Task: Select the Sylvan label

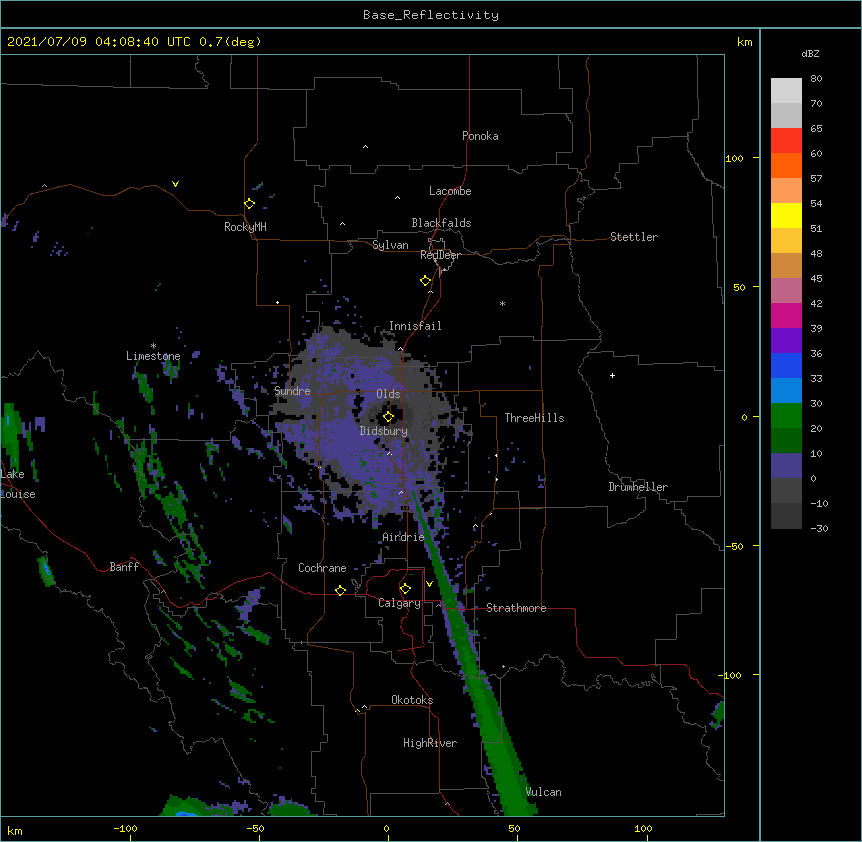Action: coord(390,245)
